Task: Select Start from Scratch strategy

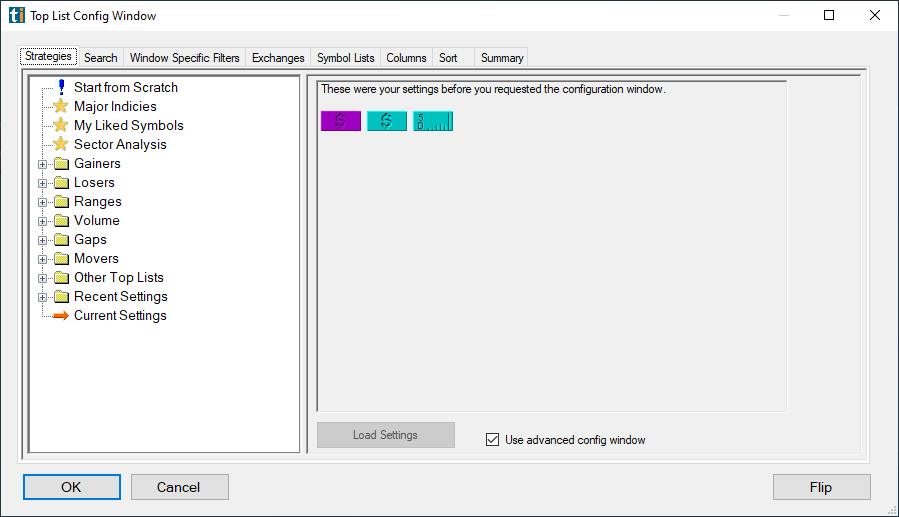Action: 126,87
